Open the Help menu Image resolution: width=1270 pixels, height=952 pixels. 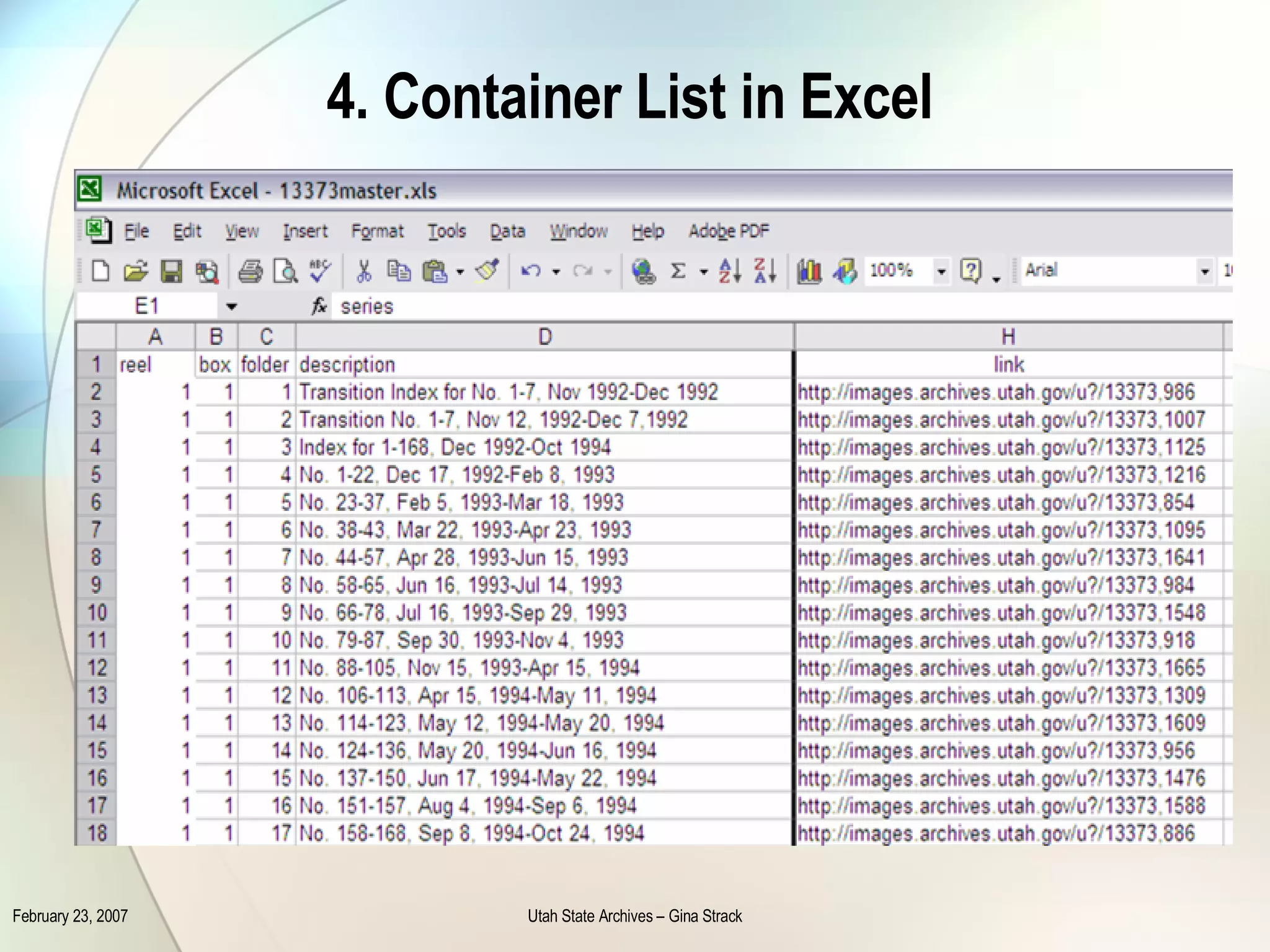coord(647,231)
